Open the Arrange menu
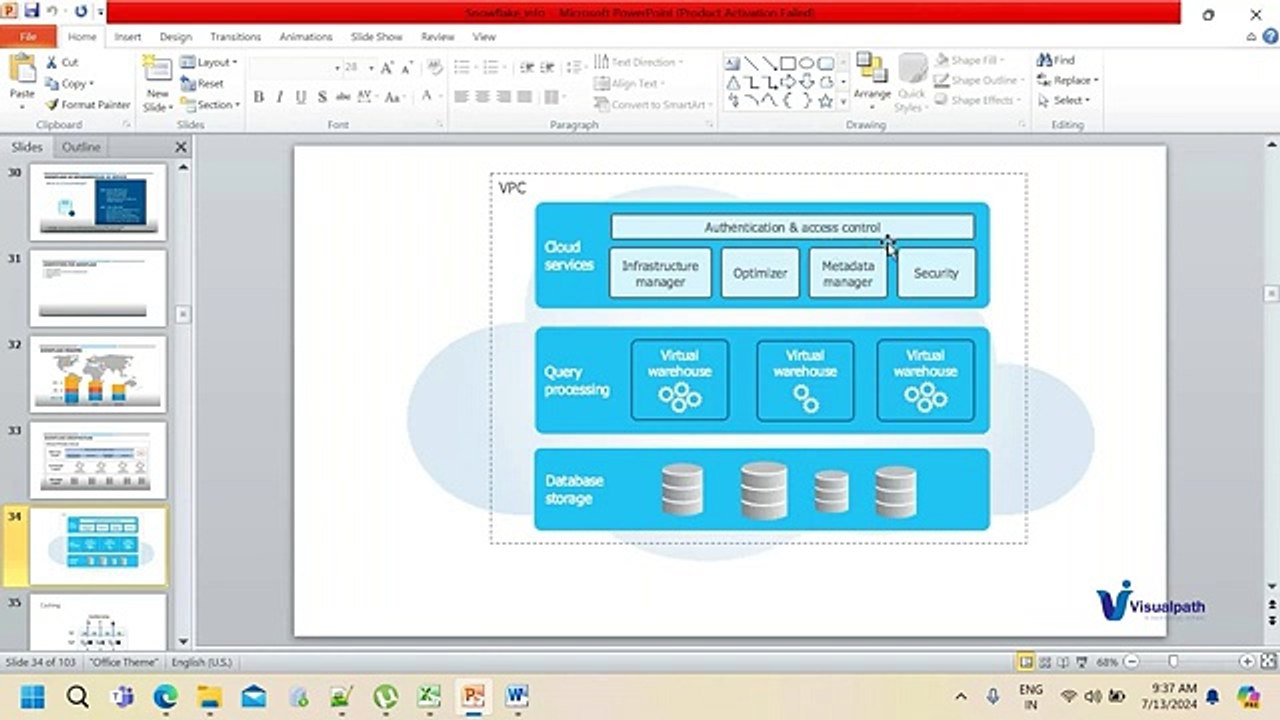1280x720 pixels. coord(872,82)
